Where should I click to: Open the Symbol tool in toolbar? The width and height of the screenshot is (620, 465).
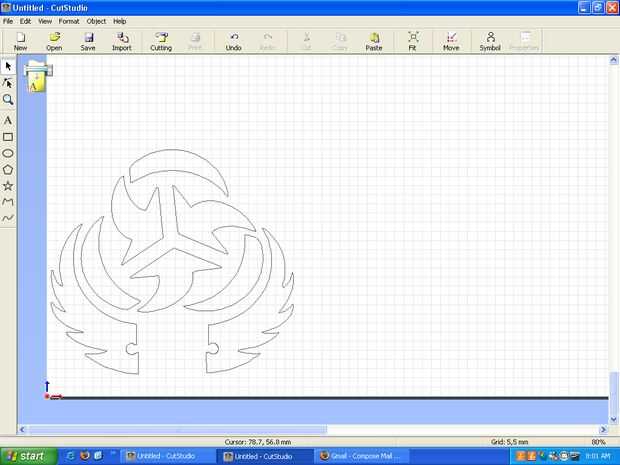click(x=490, y=41)
